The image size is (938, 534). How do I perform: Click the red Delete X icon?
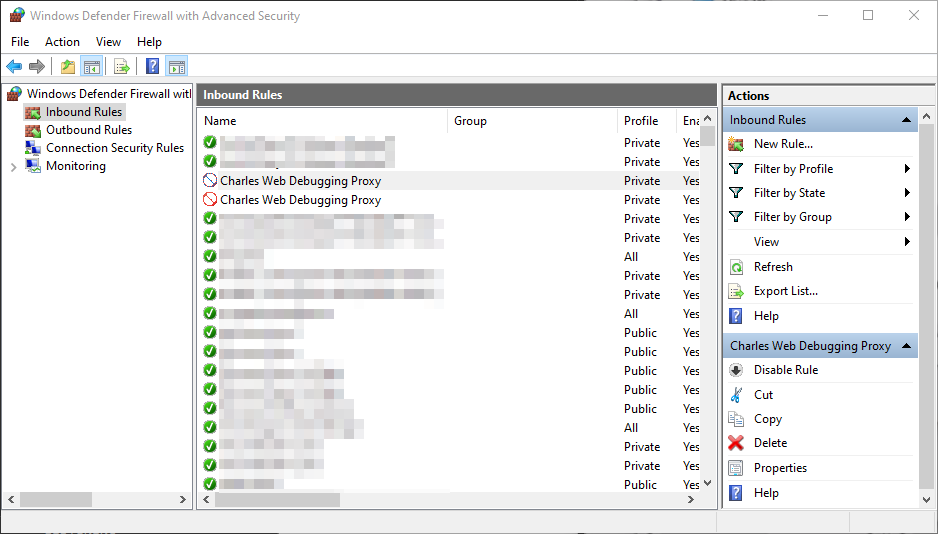[x=736, y=443]
